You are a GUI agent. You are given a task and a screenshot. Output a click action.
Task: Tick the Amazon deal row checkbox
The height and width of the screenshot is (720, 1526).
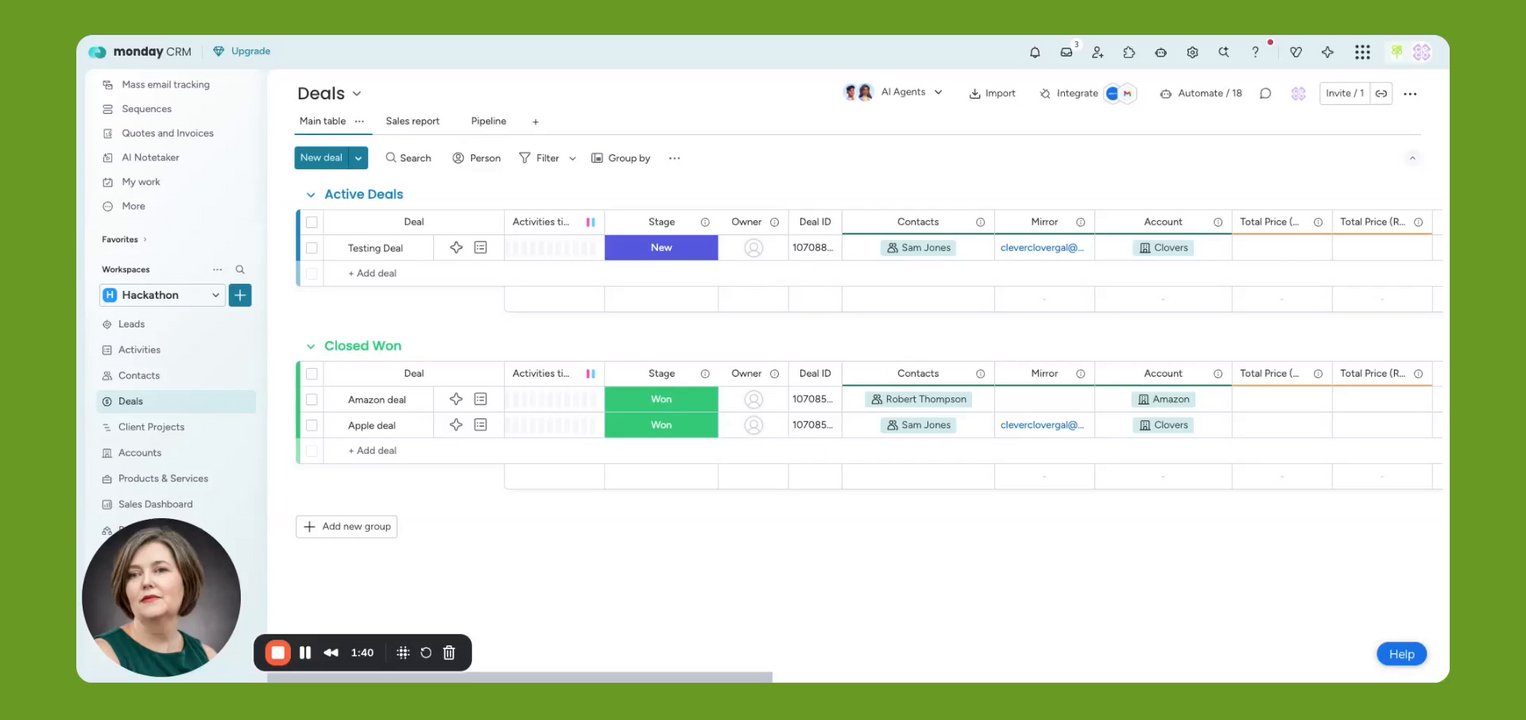312,399
